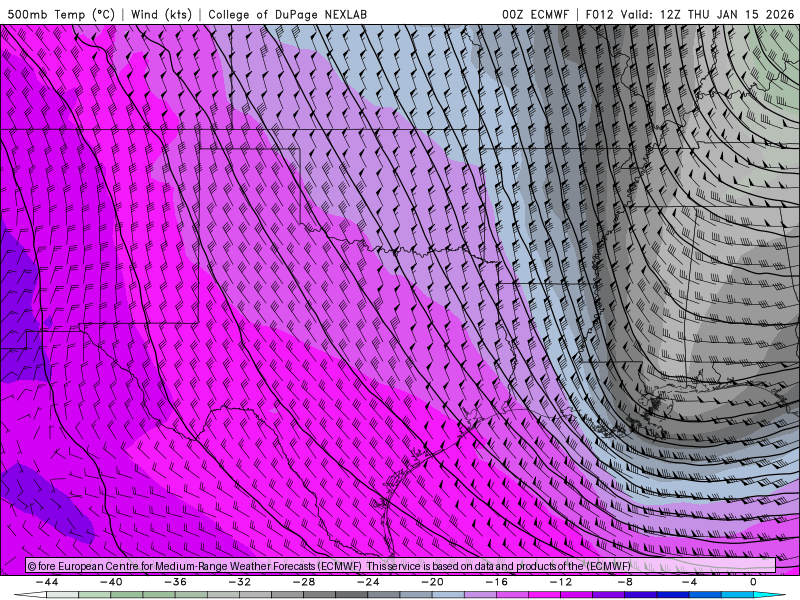800x600 pixels.
Task: Click the -28 colorbar label
Action: click(304, 582)
